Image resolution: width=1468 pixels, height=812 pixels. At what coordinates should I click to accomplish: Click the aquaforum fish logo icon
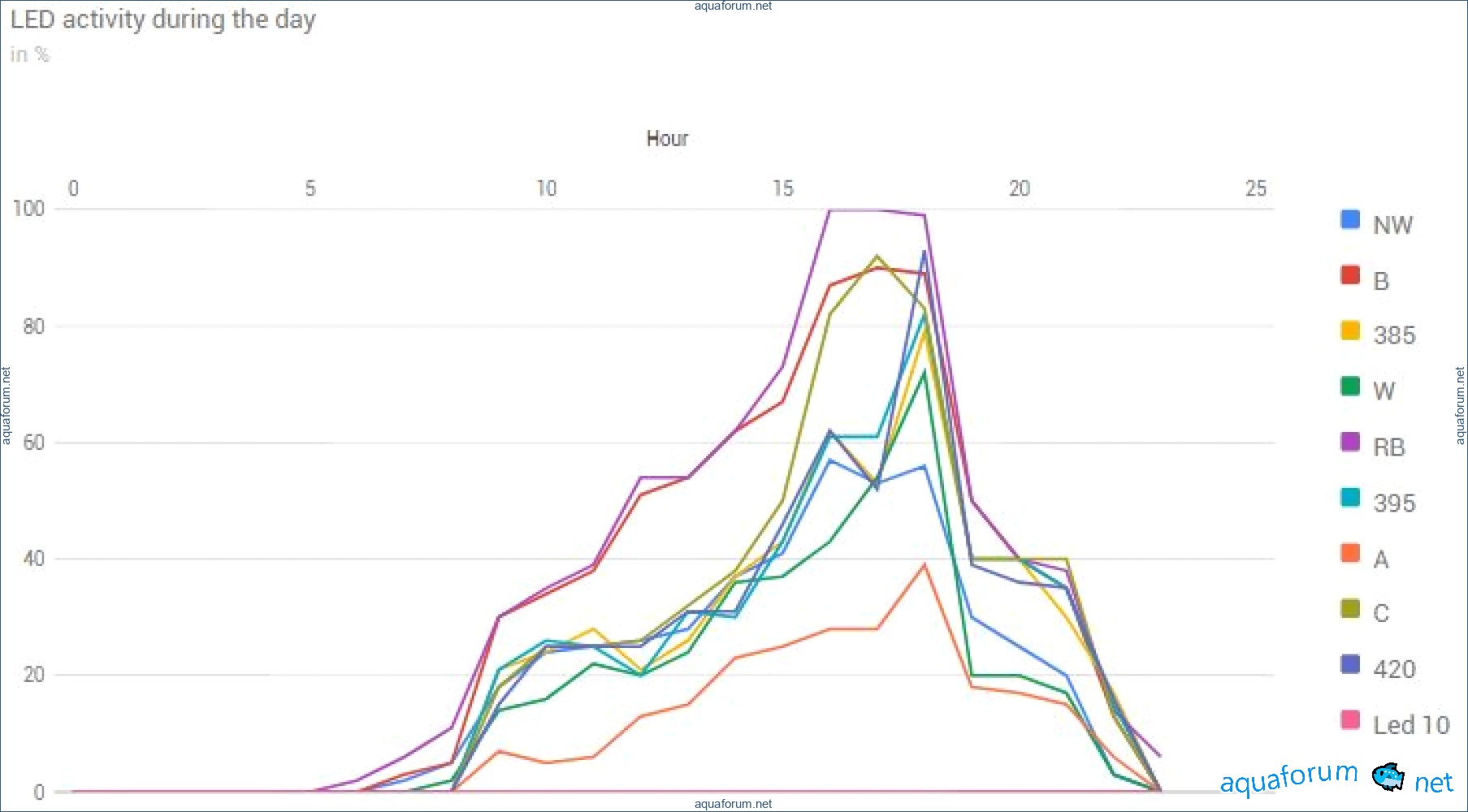1388,777
